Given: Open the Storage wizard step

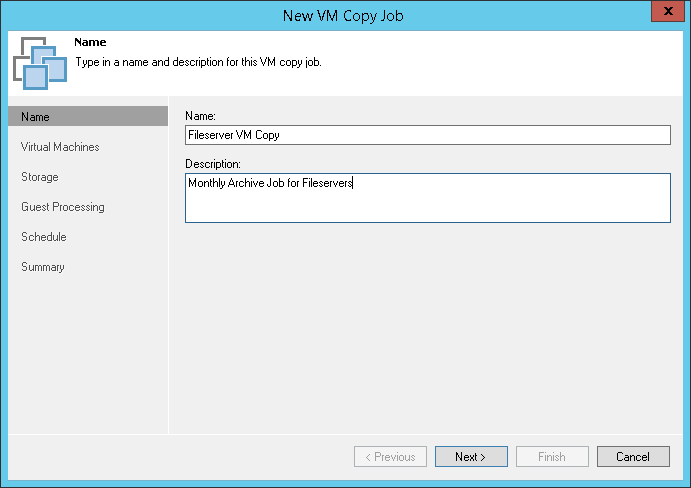Looking at the screenshot, I should point(40,177).
